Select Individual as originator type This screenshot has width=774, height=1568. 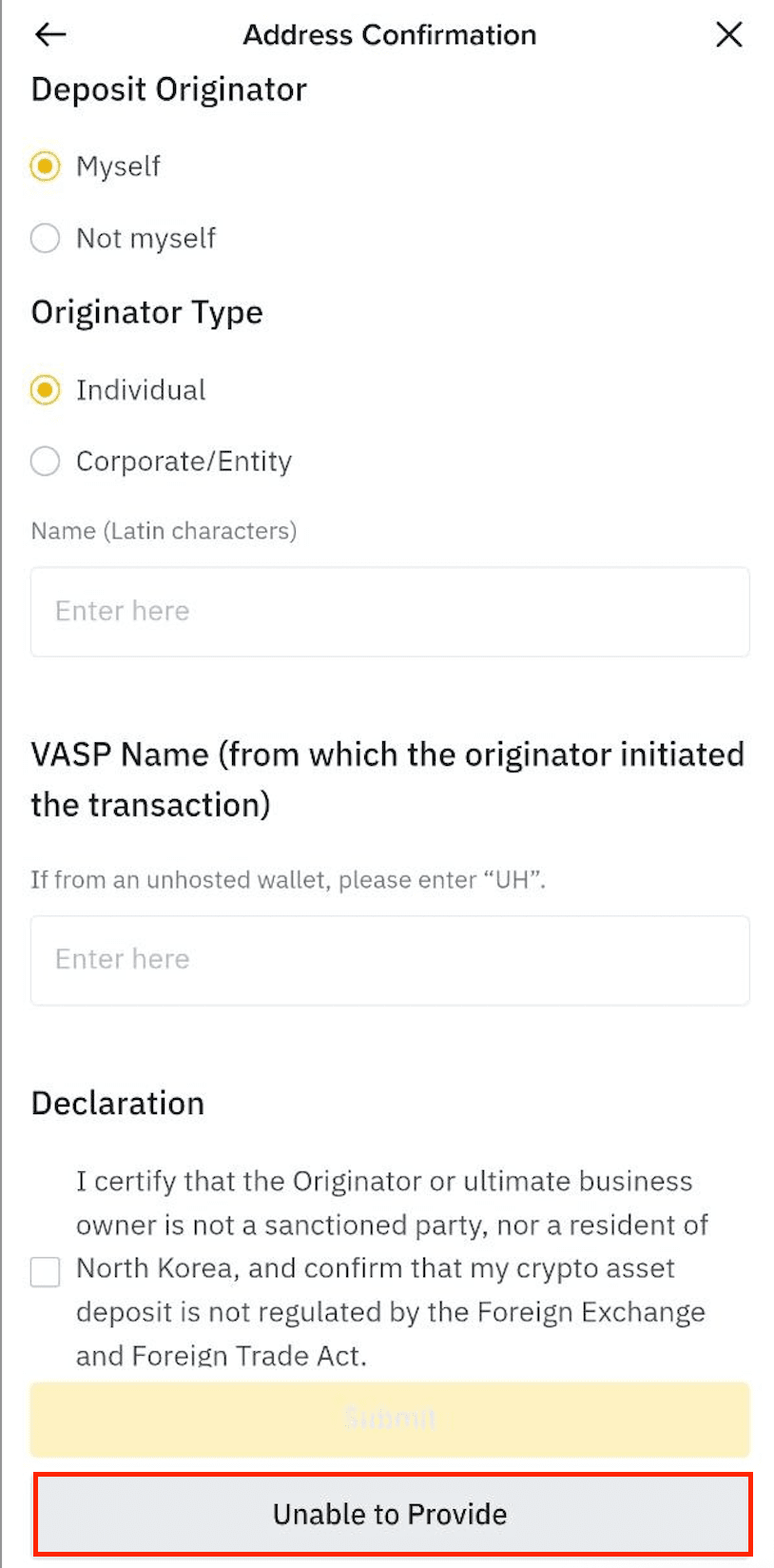click(x=45, y=390)
